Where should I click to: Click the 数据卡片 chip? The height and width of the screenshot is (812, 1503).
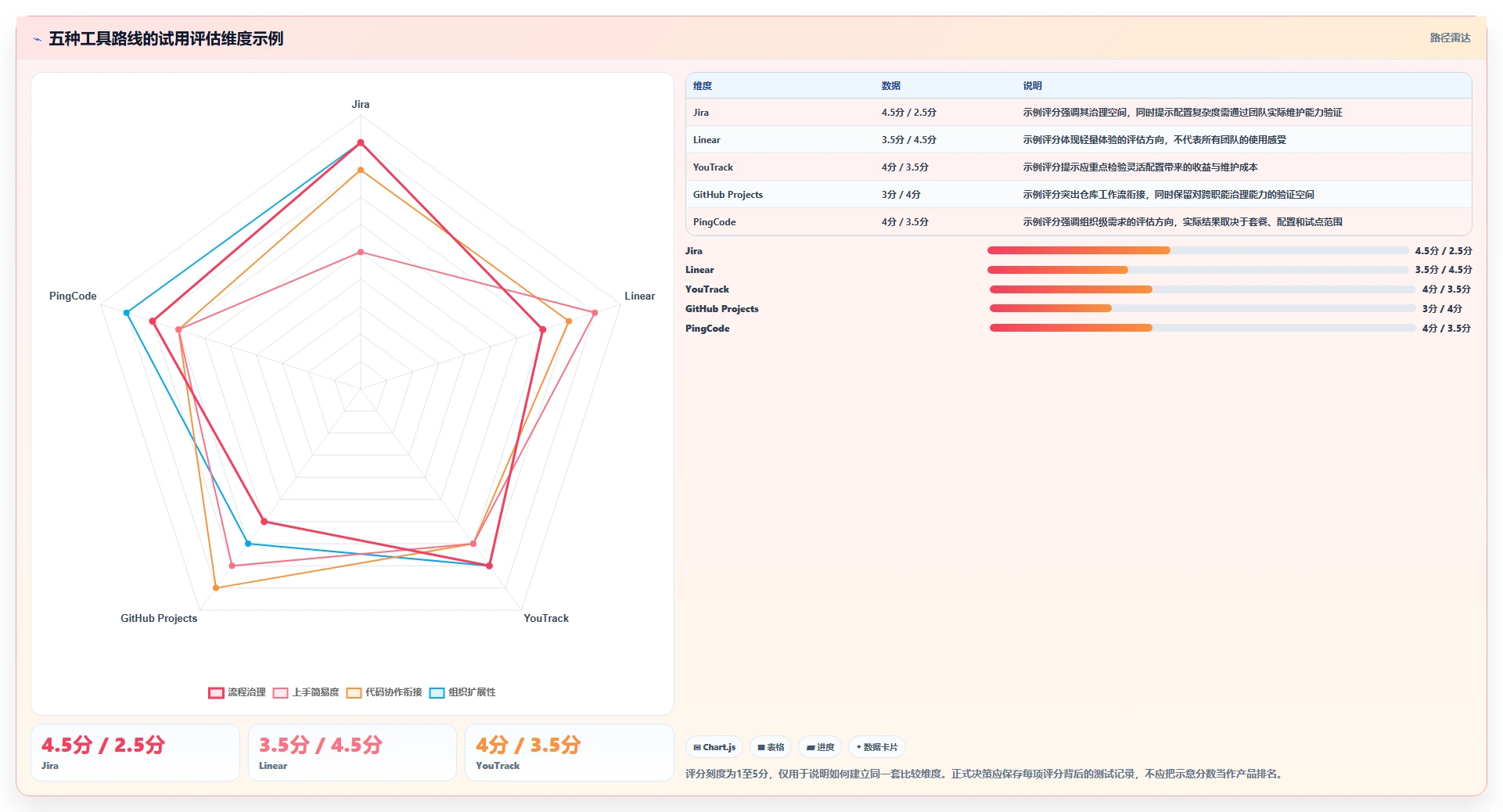pos(876,747)
